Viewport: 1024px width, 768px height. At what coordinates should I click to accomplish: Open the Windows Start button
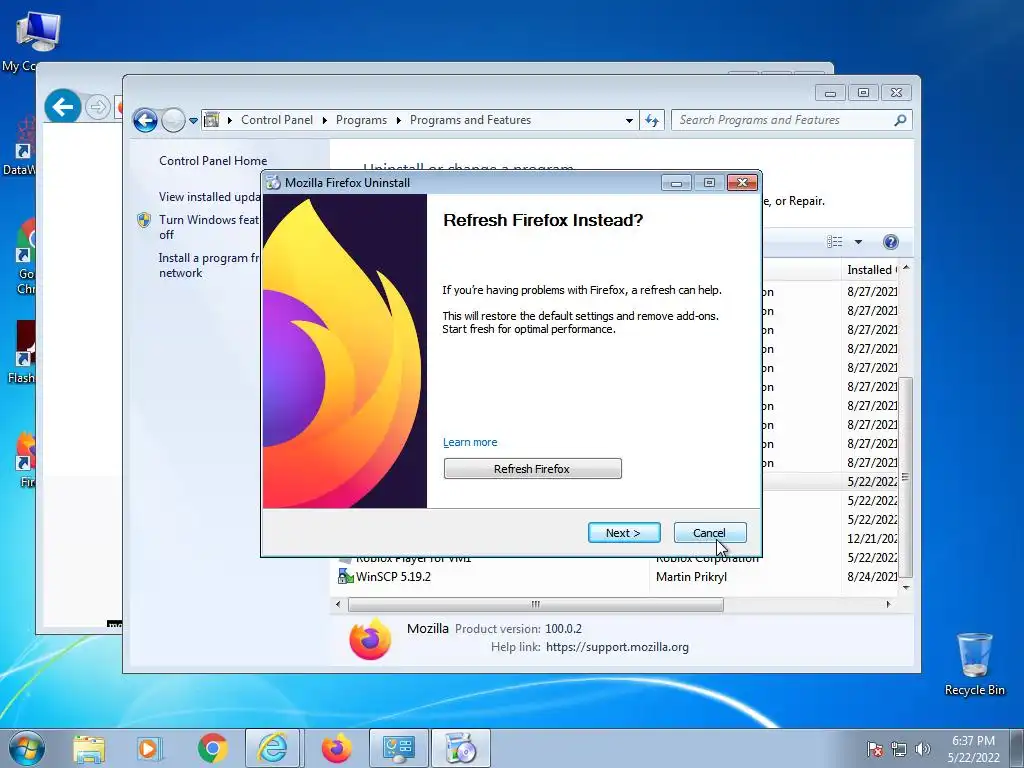click(x=27, y=748)
